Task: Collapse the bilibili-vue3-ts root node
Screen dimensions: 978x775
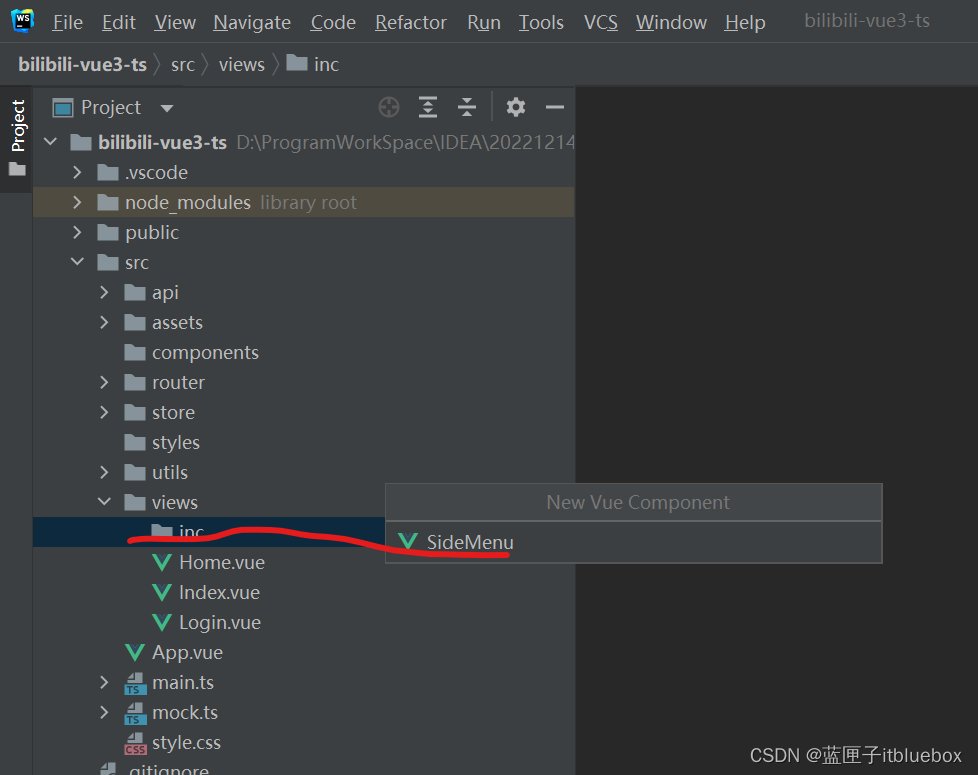Action: (51, 142)
